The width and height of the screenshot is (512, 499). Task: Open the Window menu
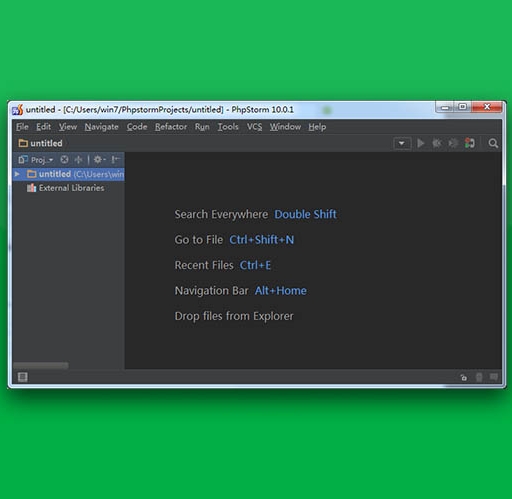285,127
